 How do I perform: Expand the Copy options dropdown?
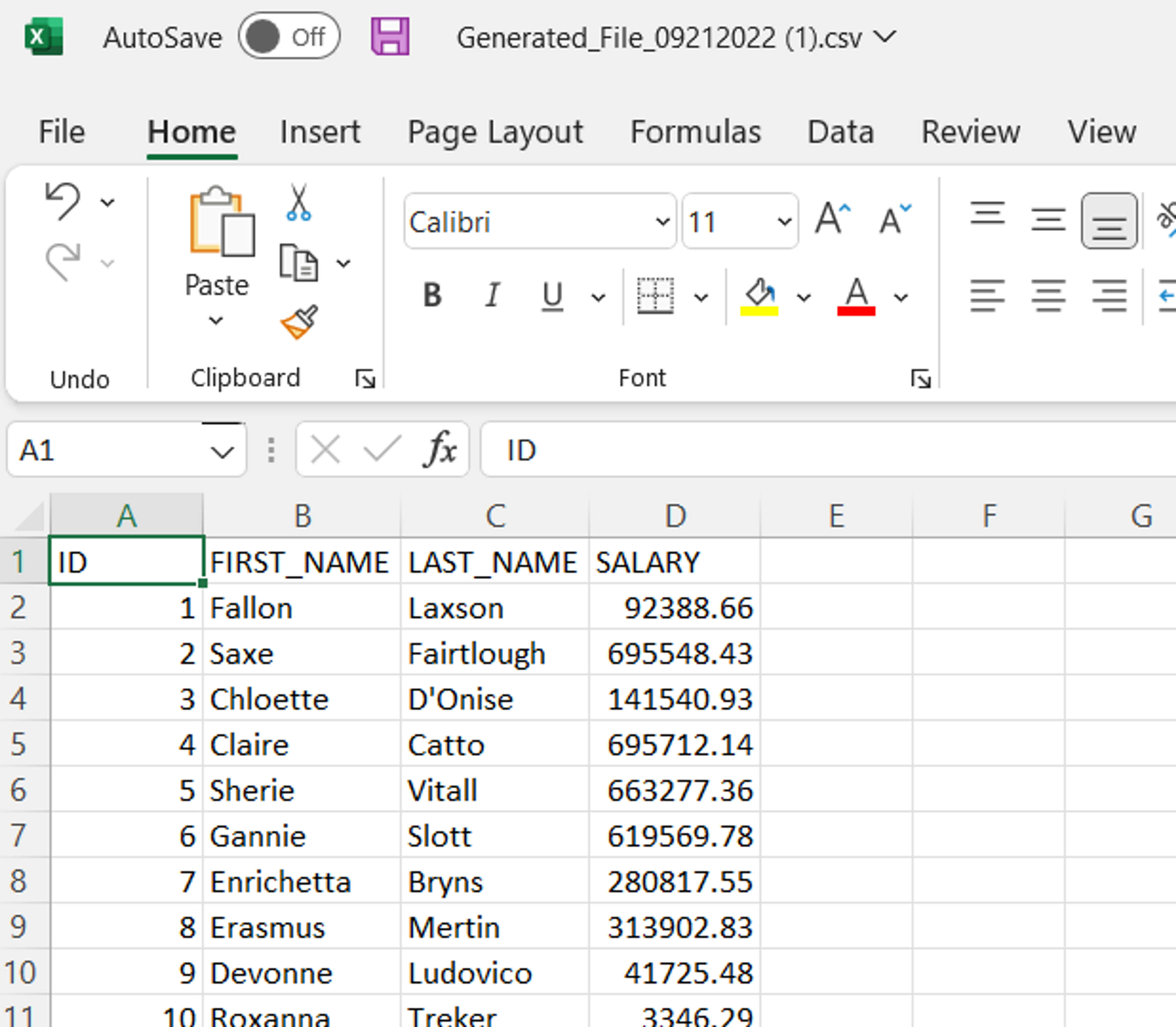click(343, 263)
